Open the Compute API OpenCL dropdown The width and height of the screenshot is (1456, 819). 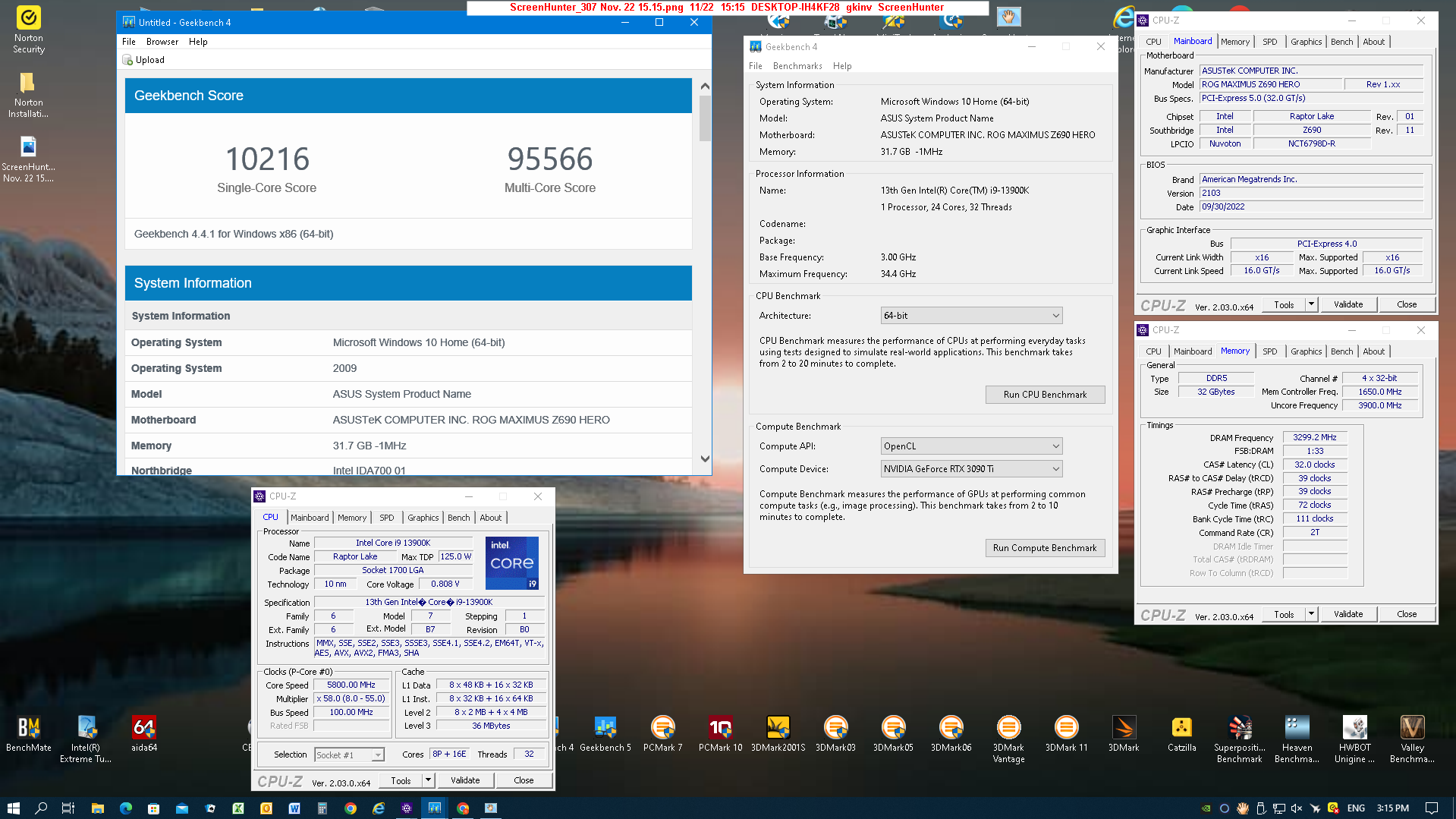(971, 446)
